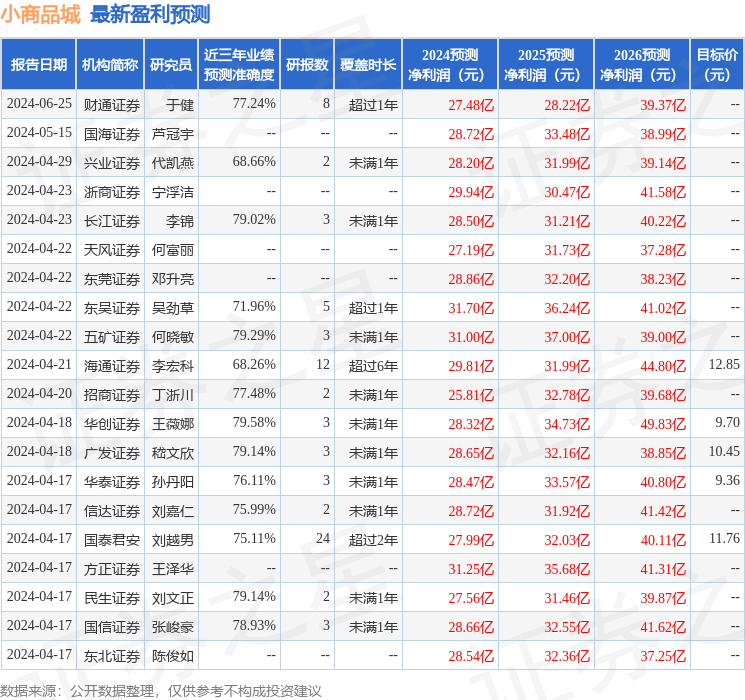Click analyst name 于健

[180, 105]
